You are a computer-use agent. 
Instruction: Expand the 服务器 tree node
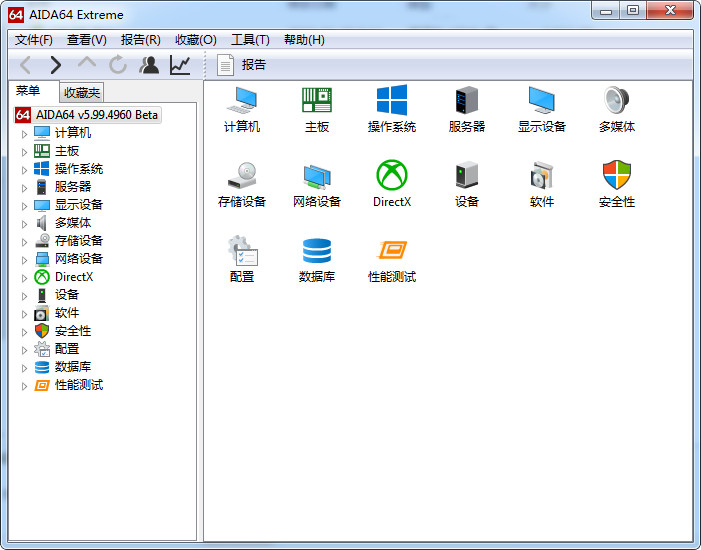24,188
